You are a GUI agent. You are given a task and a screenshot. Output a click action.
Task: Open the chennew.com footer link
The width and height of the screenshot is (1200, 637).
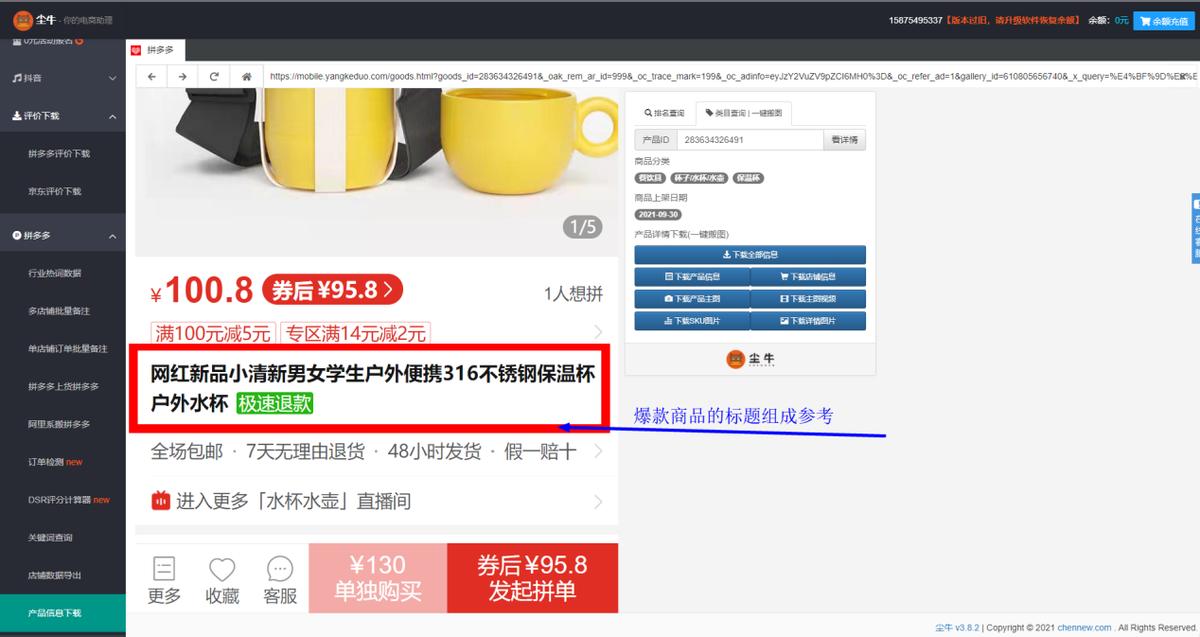point(1084,627)
